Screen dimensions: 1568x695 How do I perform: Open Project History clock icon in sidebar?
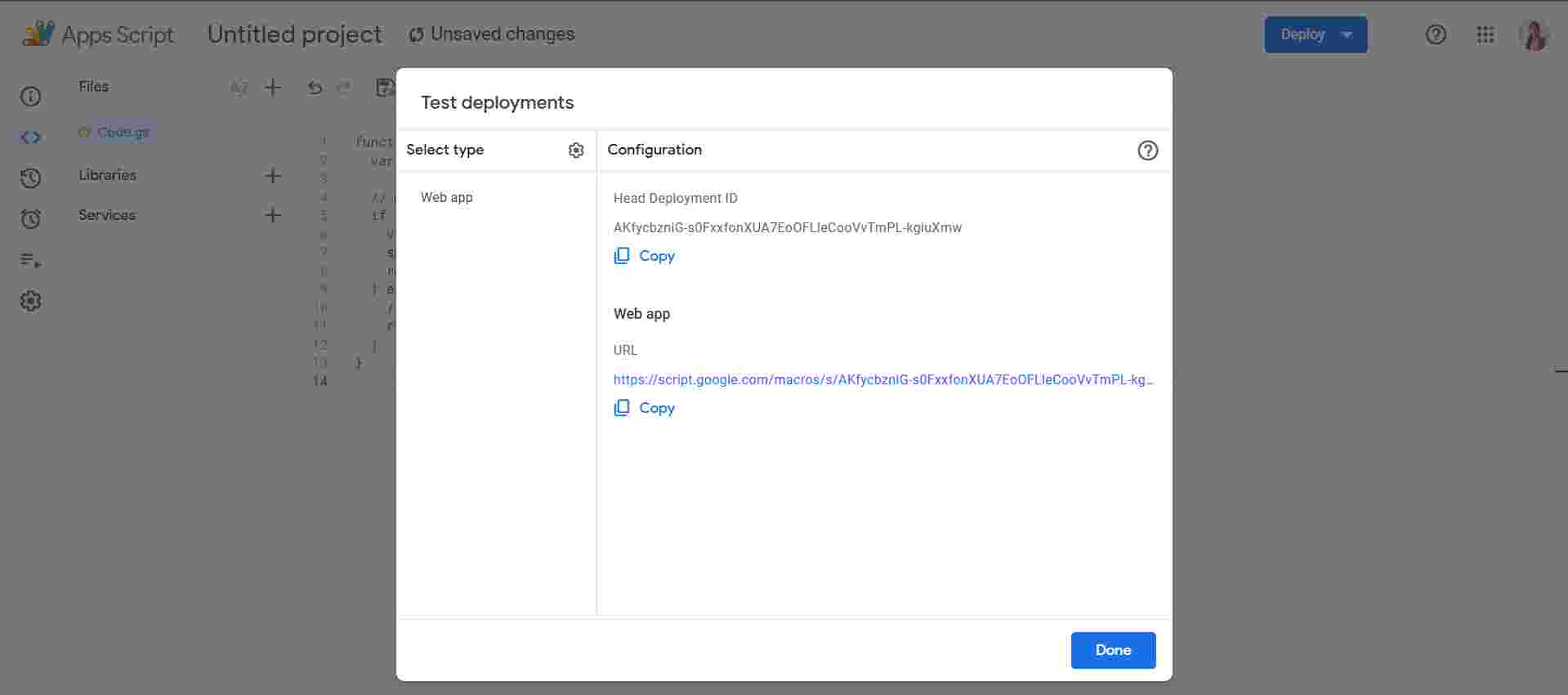[30, 178]
